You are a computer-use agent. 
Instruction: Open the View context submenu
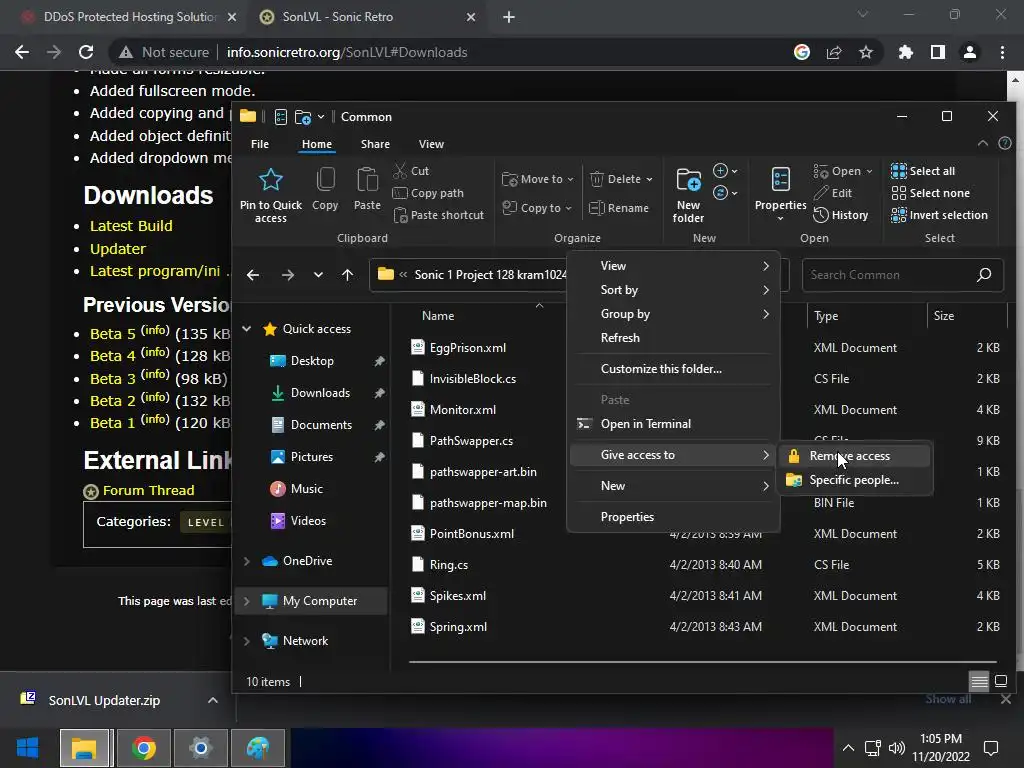673,266
